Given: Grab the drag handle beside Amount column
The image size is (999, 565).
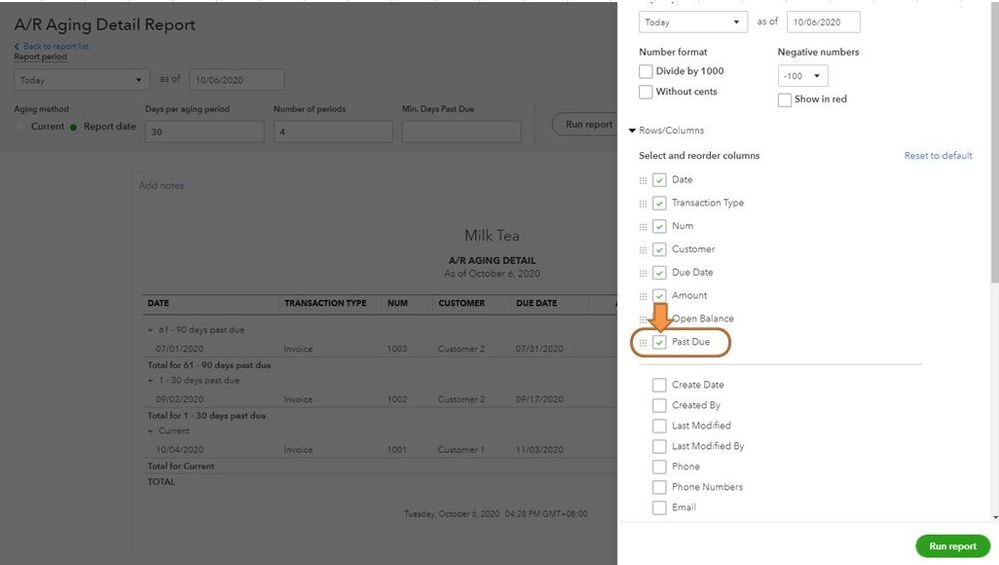Looking at the screenshot, I should pos(643,296).
